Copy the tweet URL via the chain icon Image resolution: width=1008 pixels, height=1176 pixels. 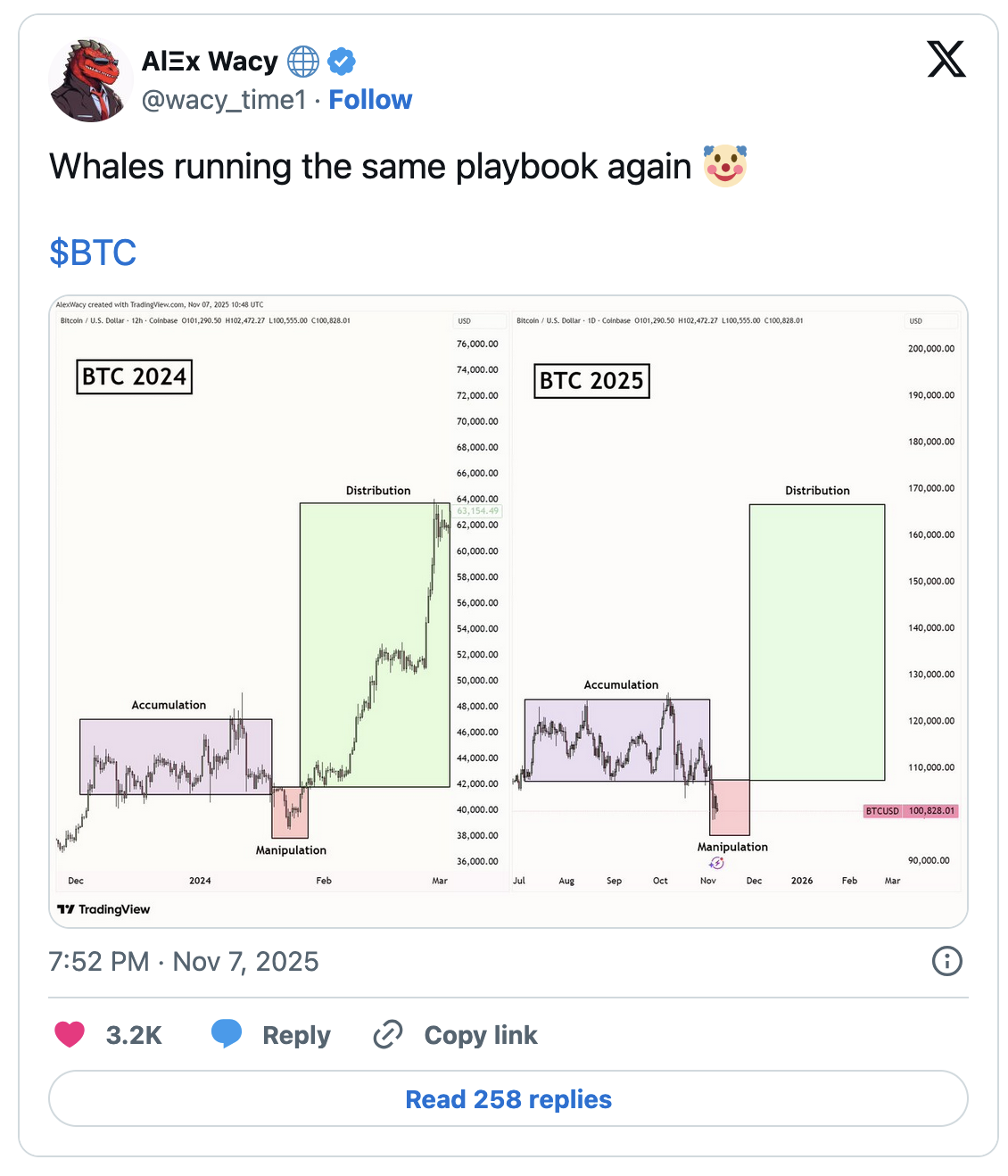click(387, 1034)
